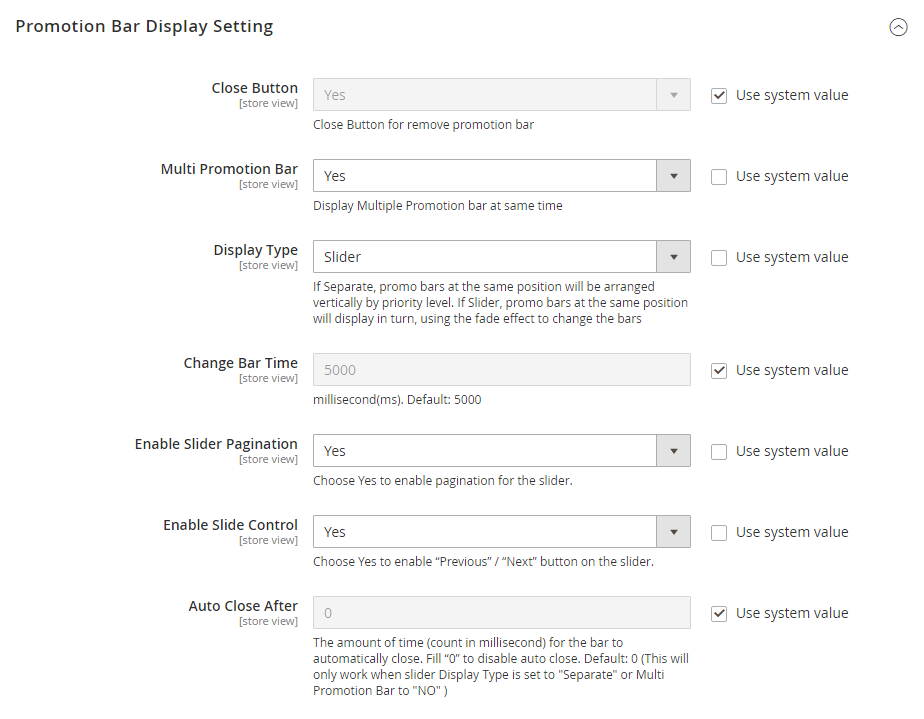The width and height of the screenshot is (924, 719).
Task: Click the Multi Promotion Bar dropdown arrow
Action: point(673,176)
